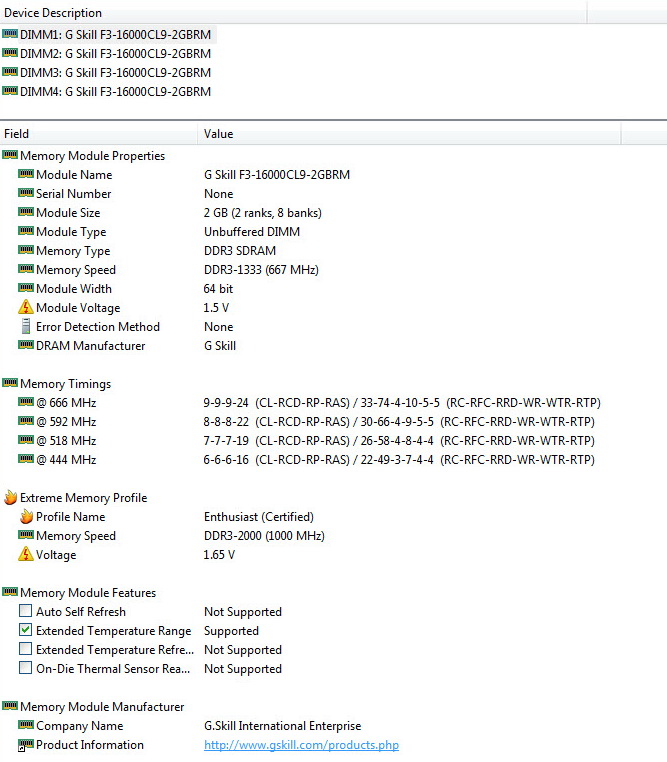Click the DIMM1 memory chip icon
Viewport: 667px width, 762px height.
click(x=10, y=34)
